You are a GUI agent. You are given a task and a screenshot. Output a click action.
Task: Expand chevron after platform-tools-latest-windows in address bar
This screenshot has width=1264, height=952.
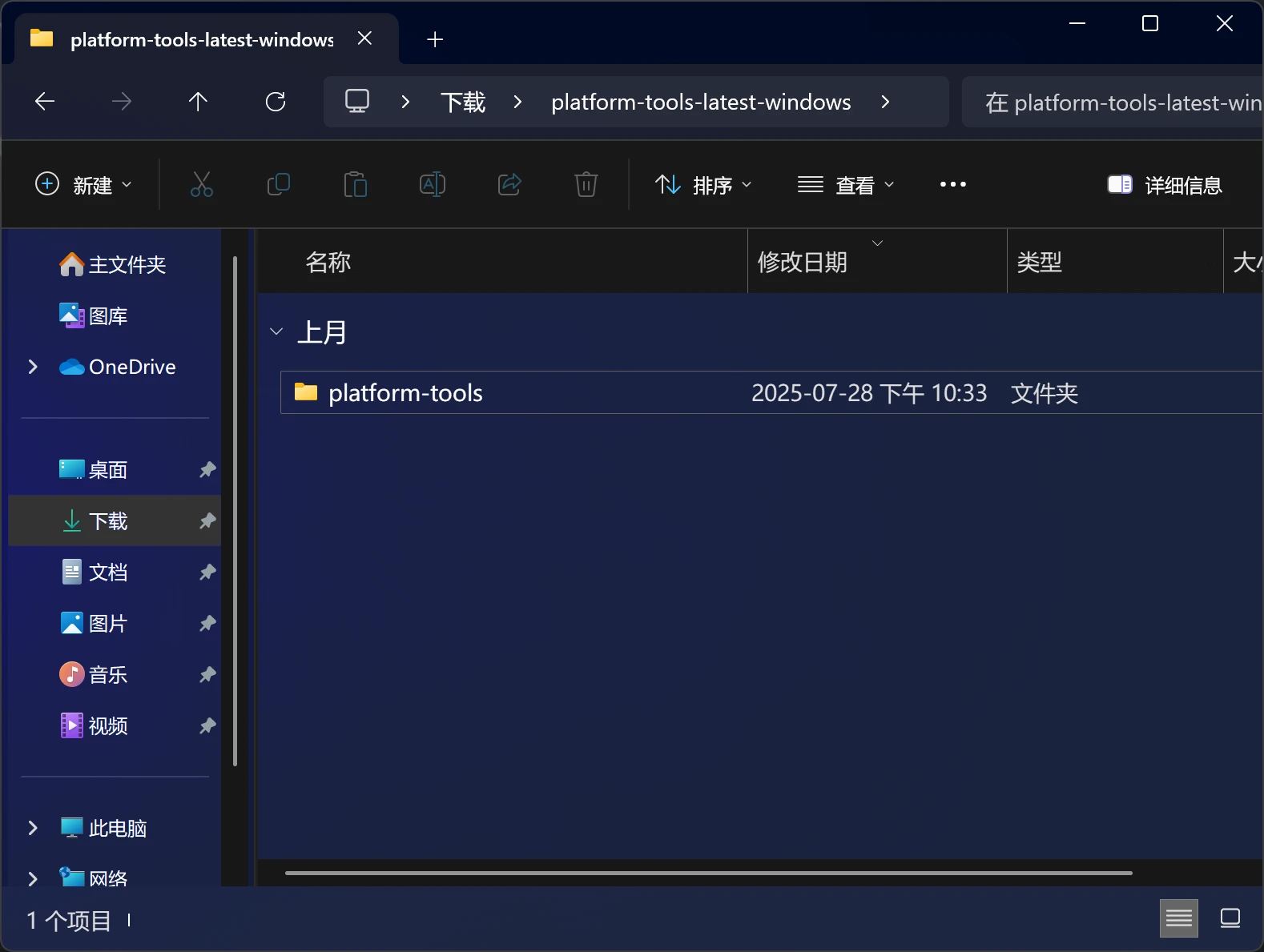[885, 102]
